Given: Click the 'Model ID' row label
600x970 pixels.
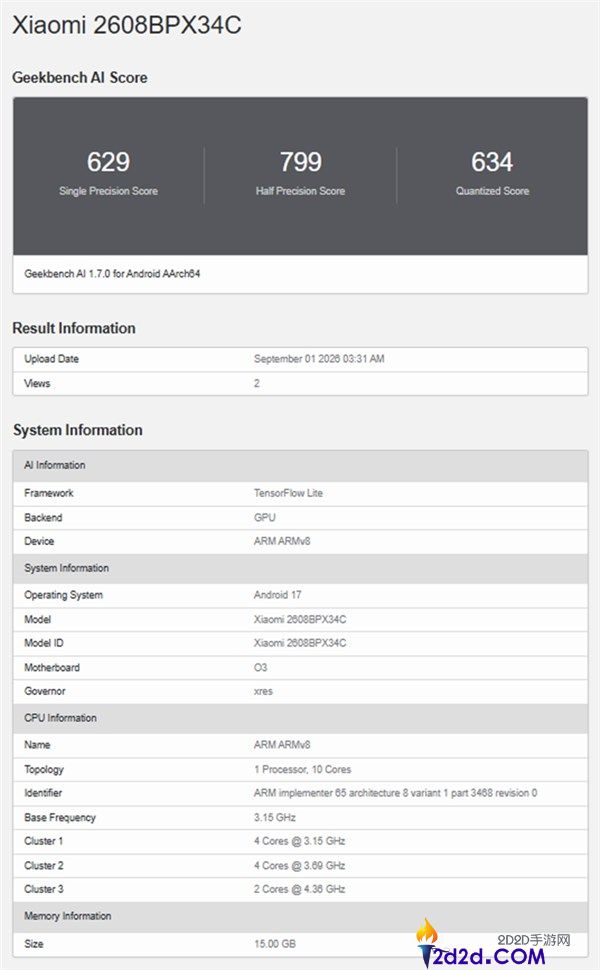Looking at the screenshot, I should 44,643.
